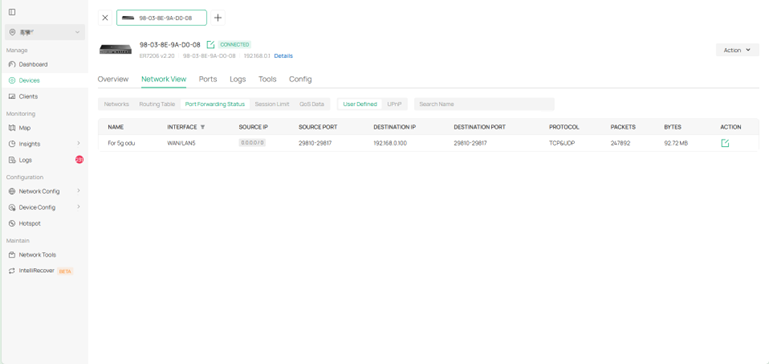The width and height of the screenshot is (769, 364).
Task: Click the Dashboard gauge icon
Action: (x=12, y=64)
